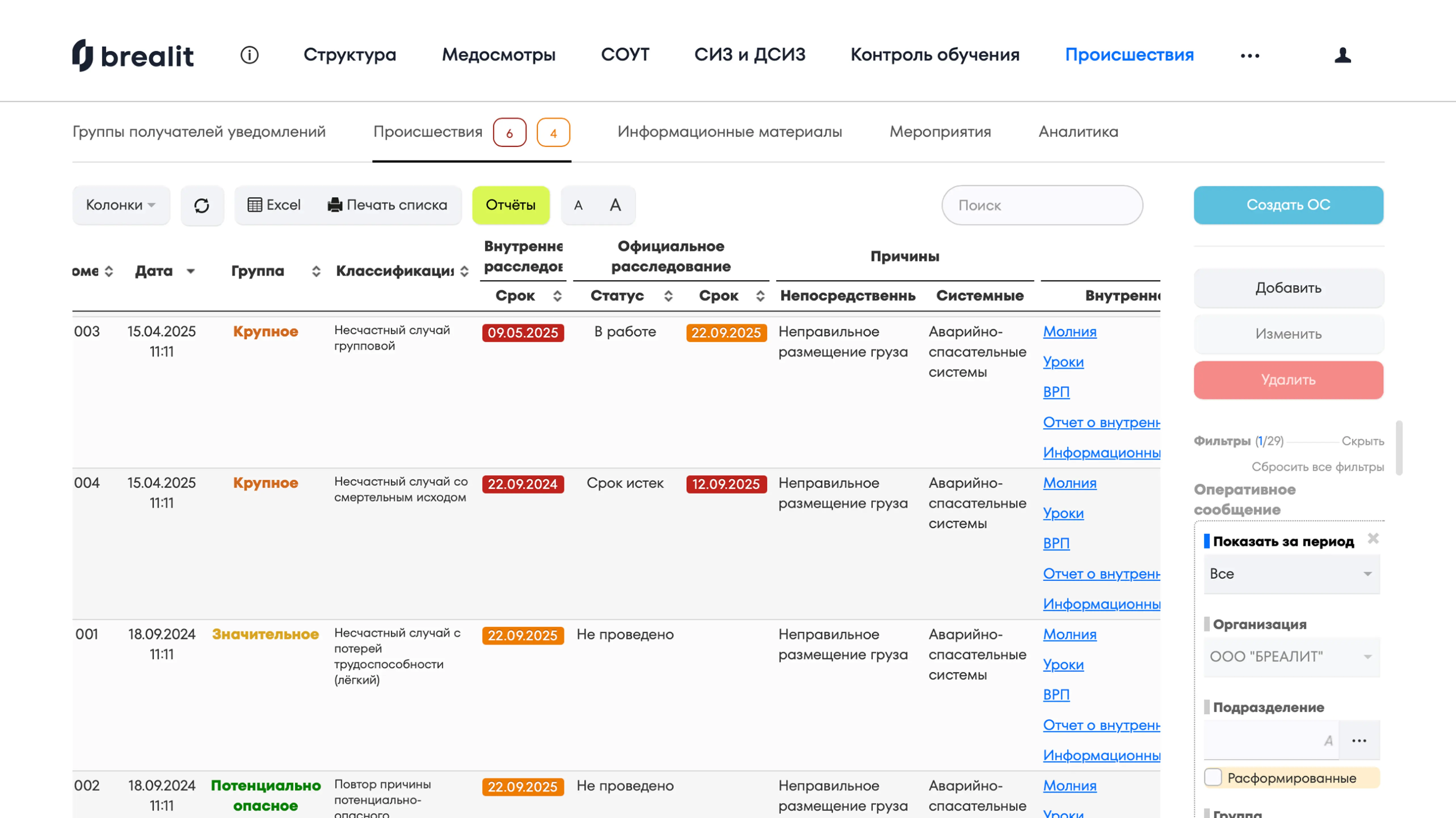The height and width of the screenshot is (818, 1456).
Task: Click the Создать ОС button
Action: pyautogui.click(x=1288, y=205)
